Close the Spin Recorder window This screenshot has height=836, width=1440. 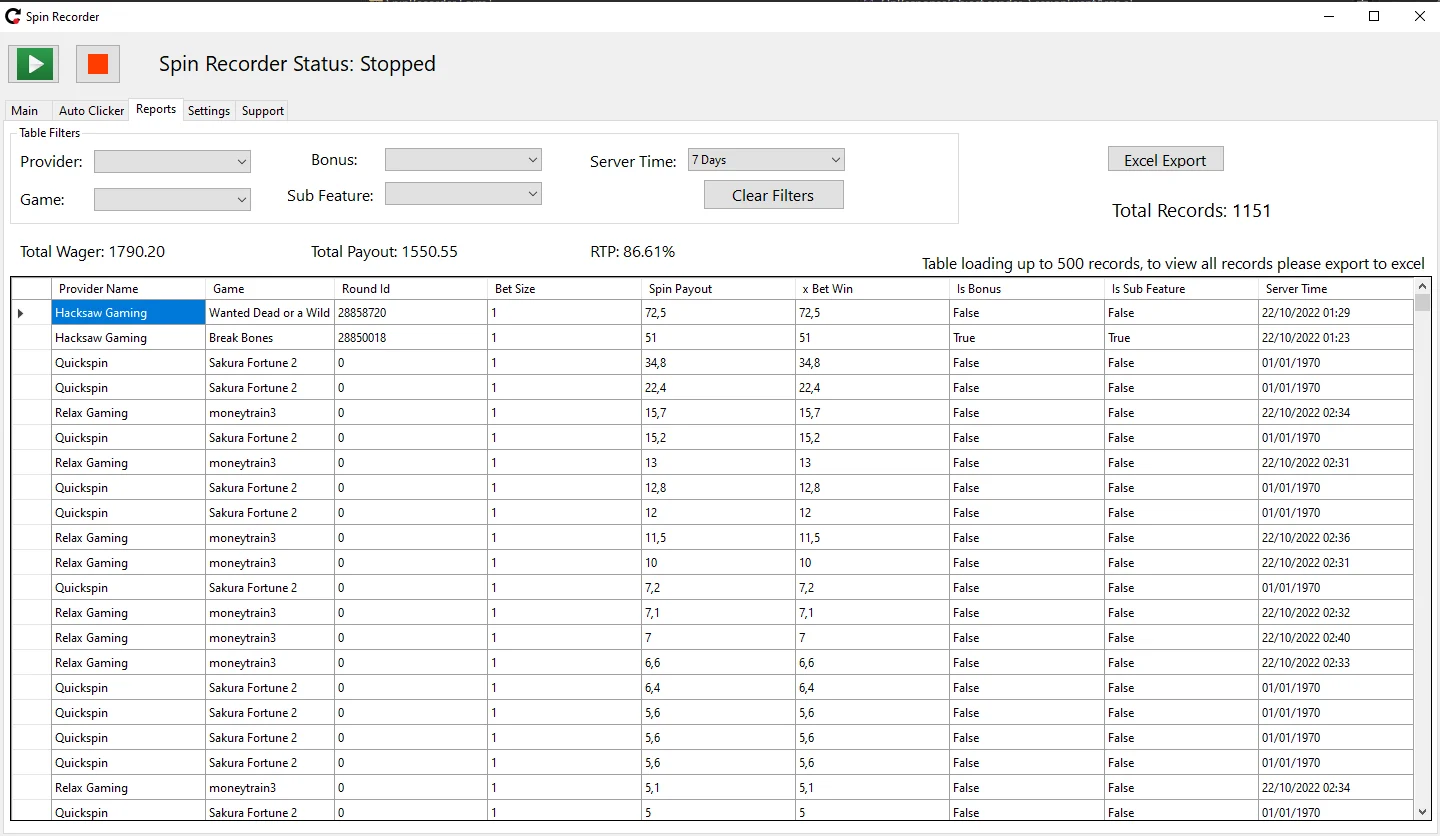(1419, 16)
